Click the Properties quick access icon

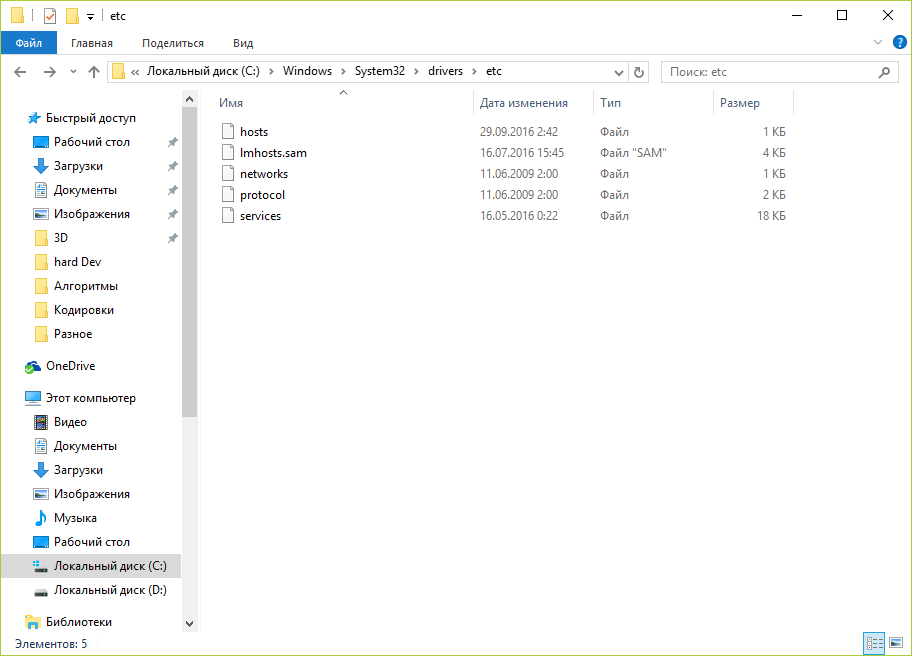(x=50, y=16)
